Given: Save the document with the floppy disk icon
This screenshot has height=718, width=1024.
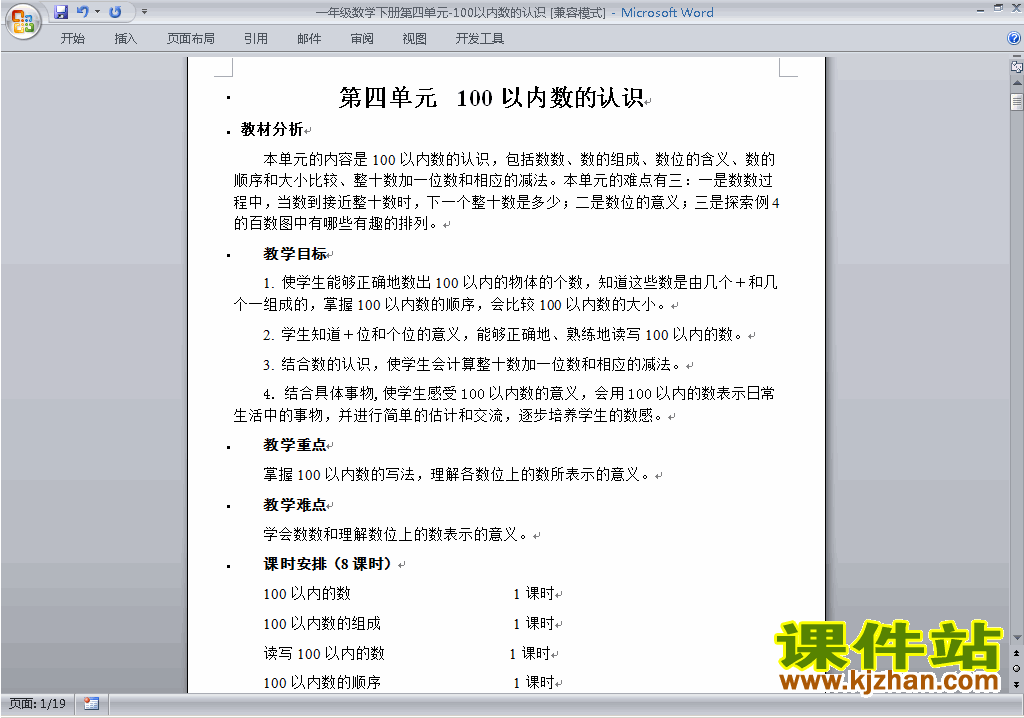Looking at the screenshot, I should [x=61, y=12].
